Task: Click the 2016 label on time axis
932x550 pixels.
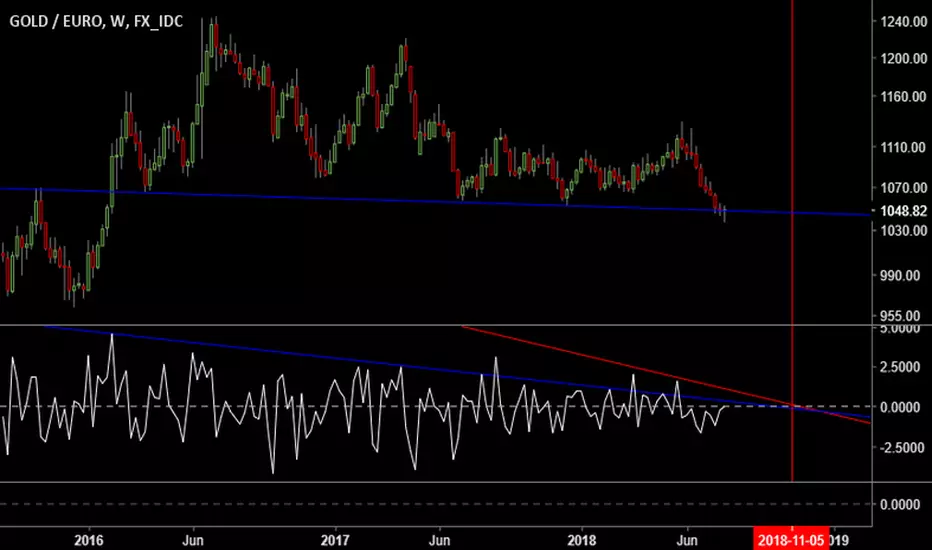Action: tap(89, 540)
